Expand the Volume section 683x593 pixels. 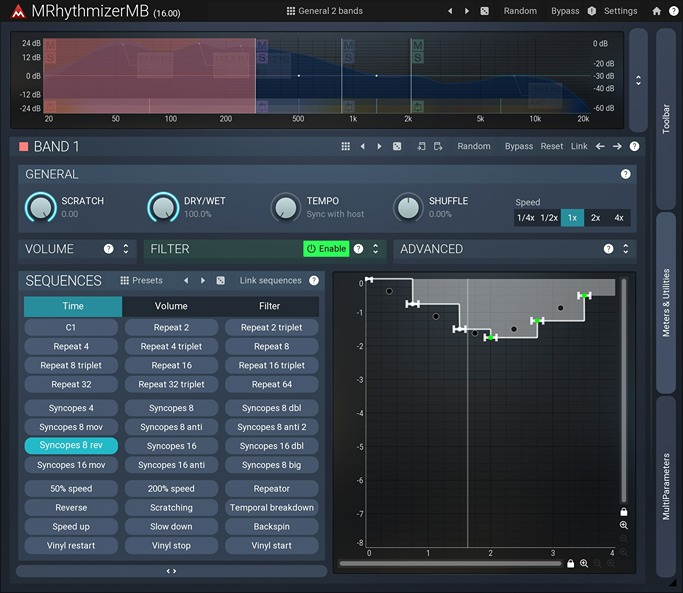[126, 249]
